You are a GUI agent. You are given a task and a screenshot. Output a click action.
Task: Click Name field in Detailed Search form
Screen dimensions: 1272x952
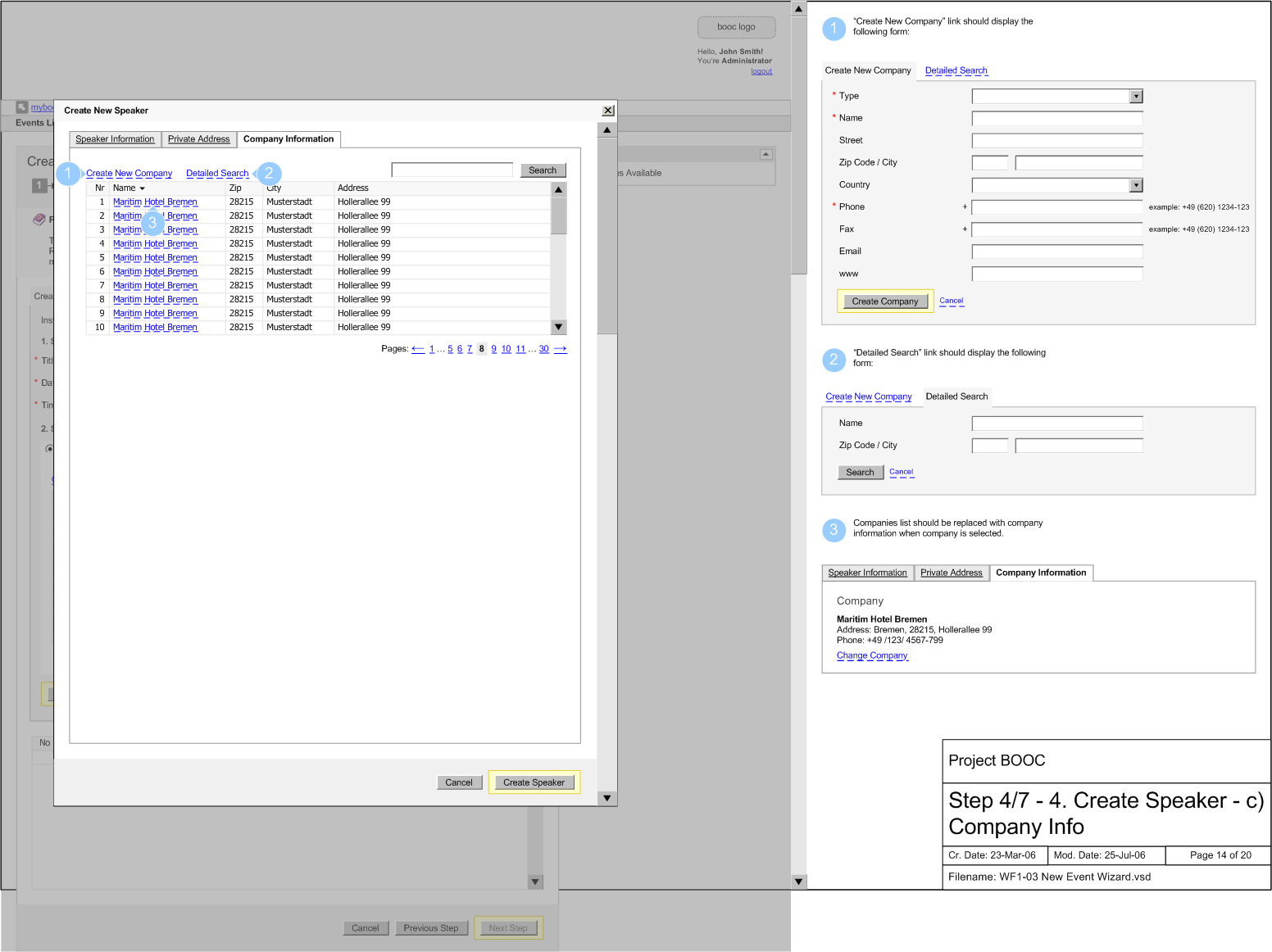(x=1057, y=424)
